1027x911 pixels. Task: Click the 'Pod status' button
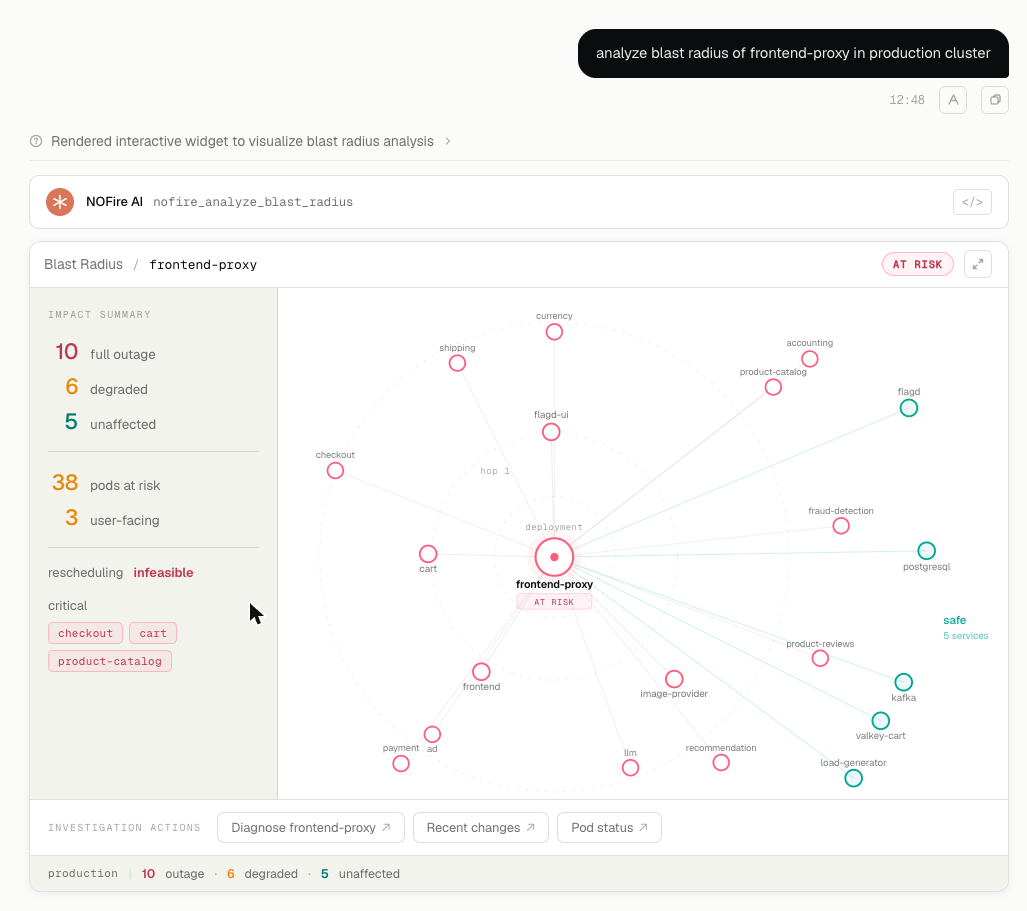[609, 827]
